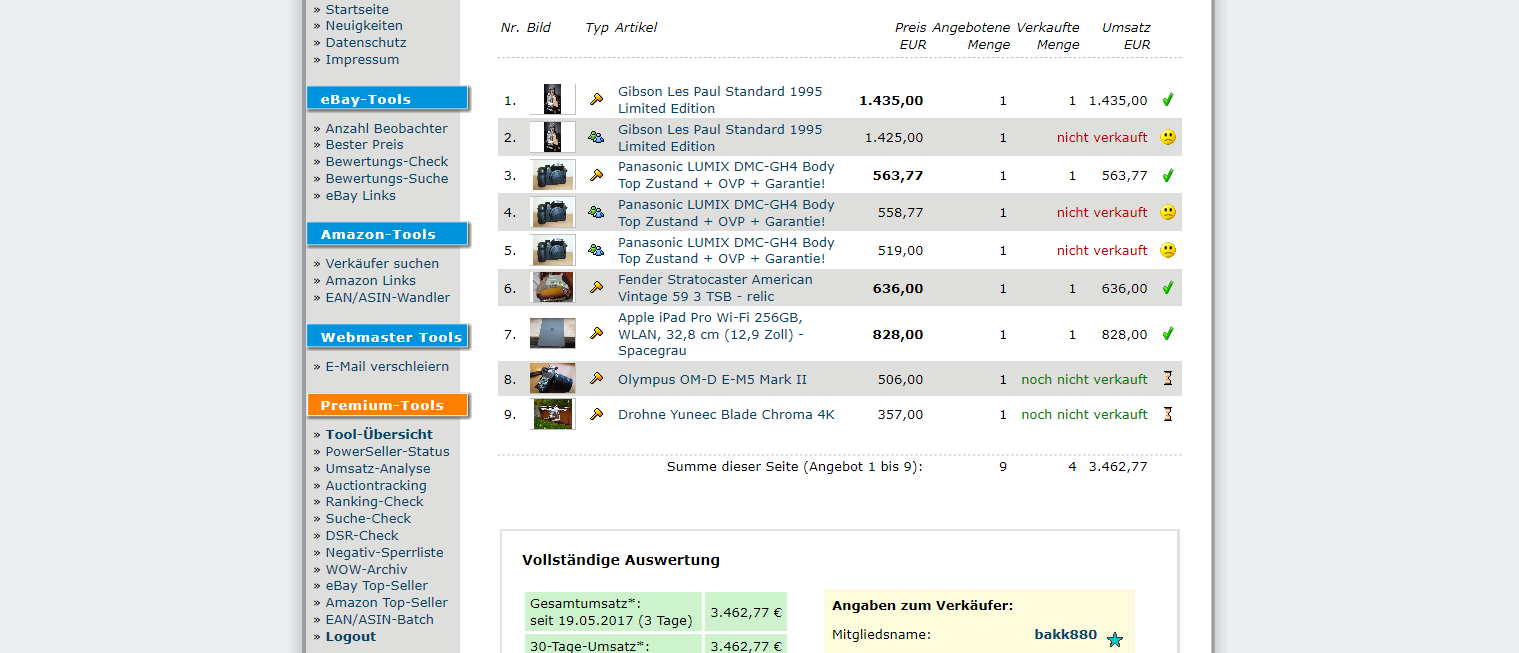Open the Fender Stratocaster thumbnail image
Viewport: 1519px width, 653px height.
tap(553, 288)
